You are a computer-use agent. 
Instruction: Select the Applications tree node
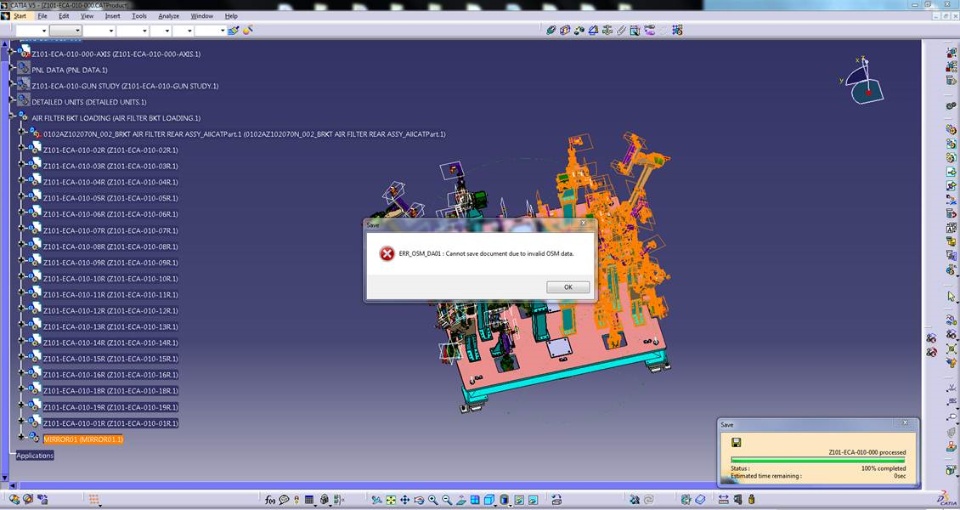(x=35, y=456)
